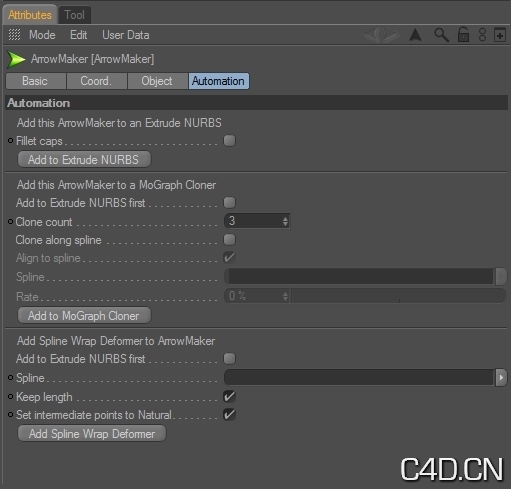
Task: Click the back/forward navigation arrows icon
Action: pos(382,35)
